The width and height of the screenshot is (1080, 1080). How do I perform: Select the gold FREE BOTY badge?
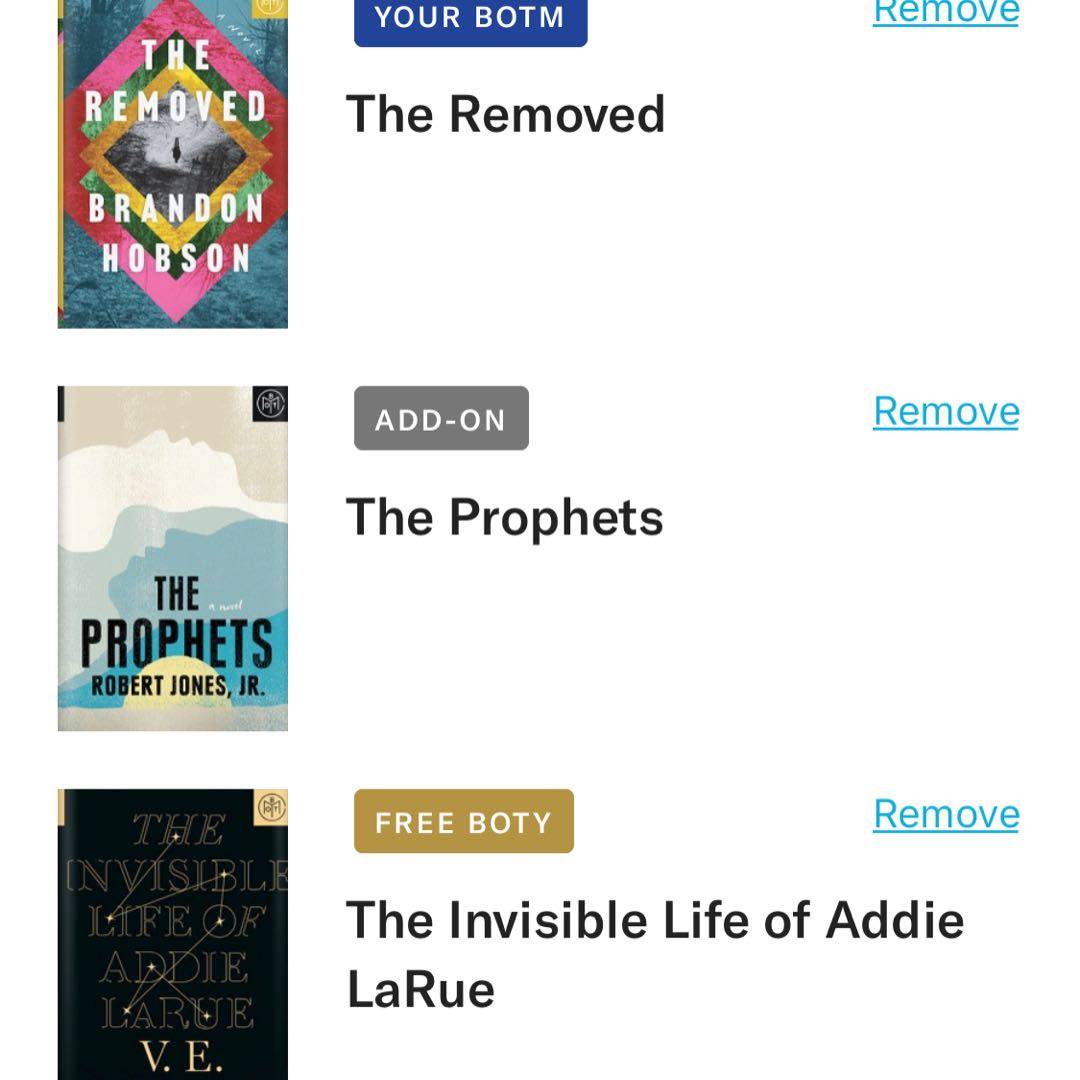tap(464, 822)
